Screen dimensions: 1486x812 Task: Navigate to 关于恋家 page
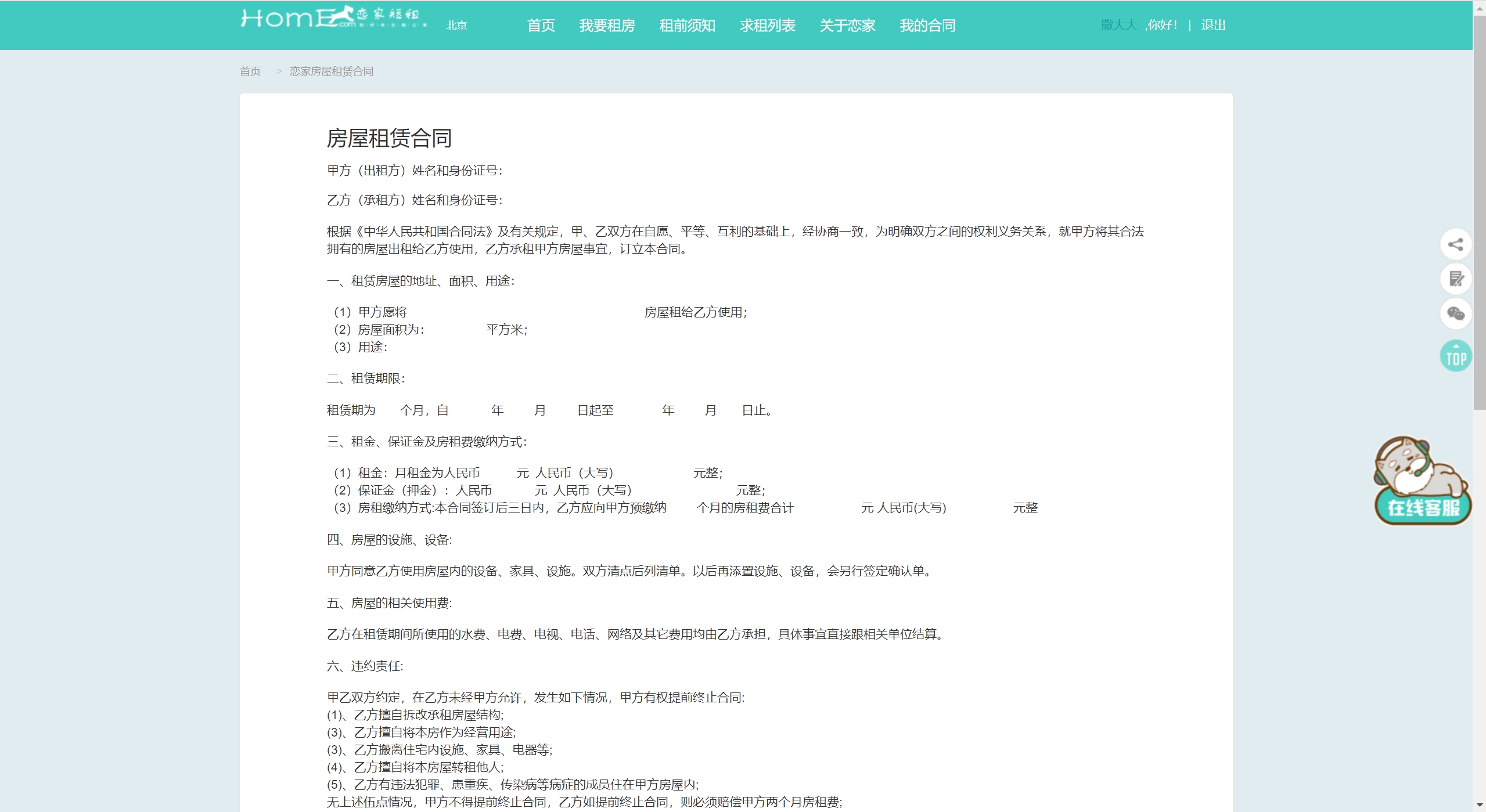(x=847, y=26)
